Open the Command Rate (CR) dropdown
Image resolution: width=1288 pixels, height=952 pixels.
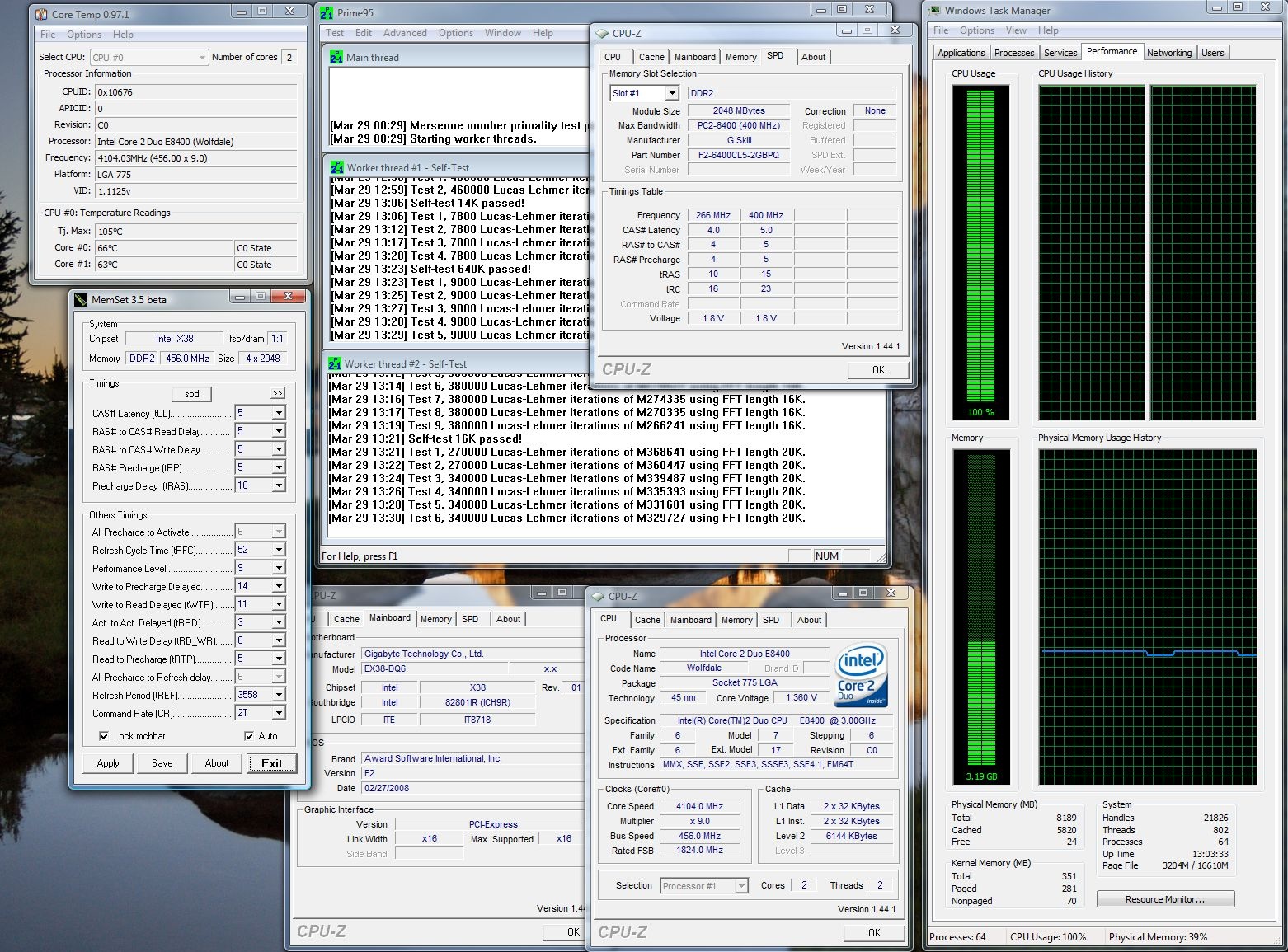pos(279,713)
